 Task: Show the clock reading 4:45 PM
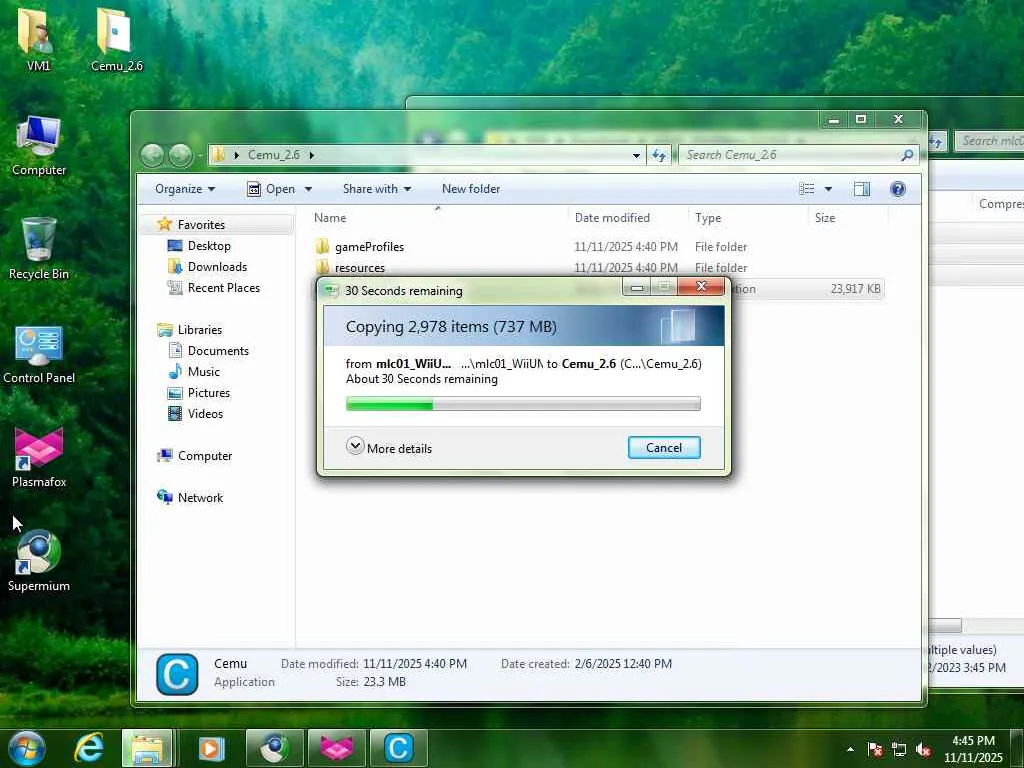click(x=973, y=741)
